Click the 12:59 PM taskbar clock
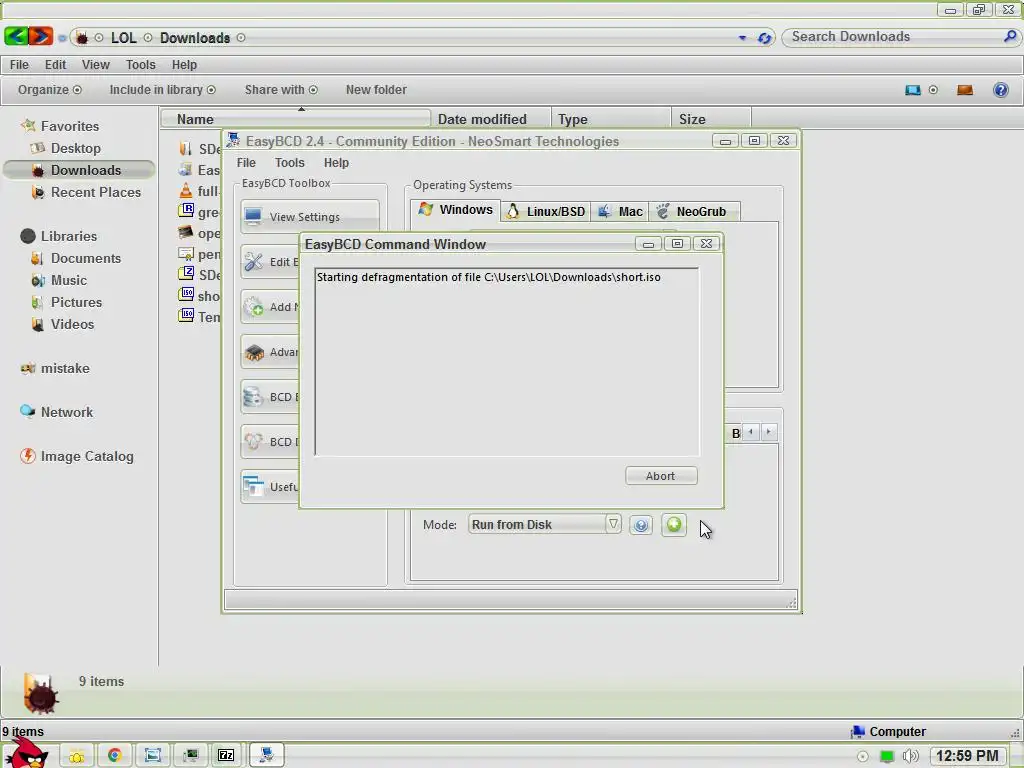This screenshot has height=768, width=1024. pyautogui.click(x=967, y=756)
